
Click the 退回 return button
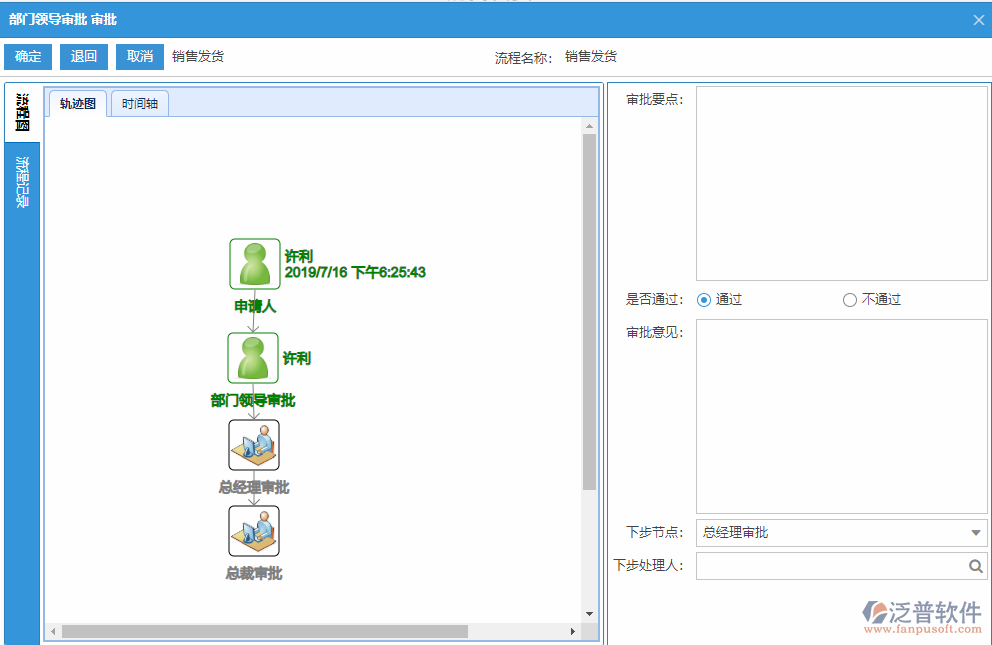click(83, 57)
